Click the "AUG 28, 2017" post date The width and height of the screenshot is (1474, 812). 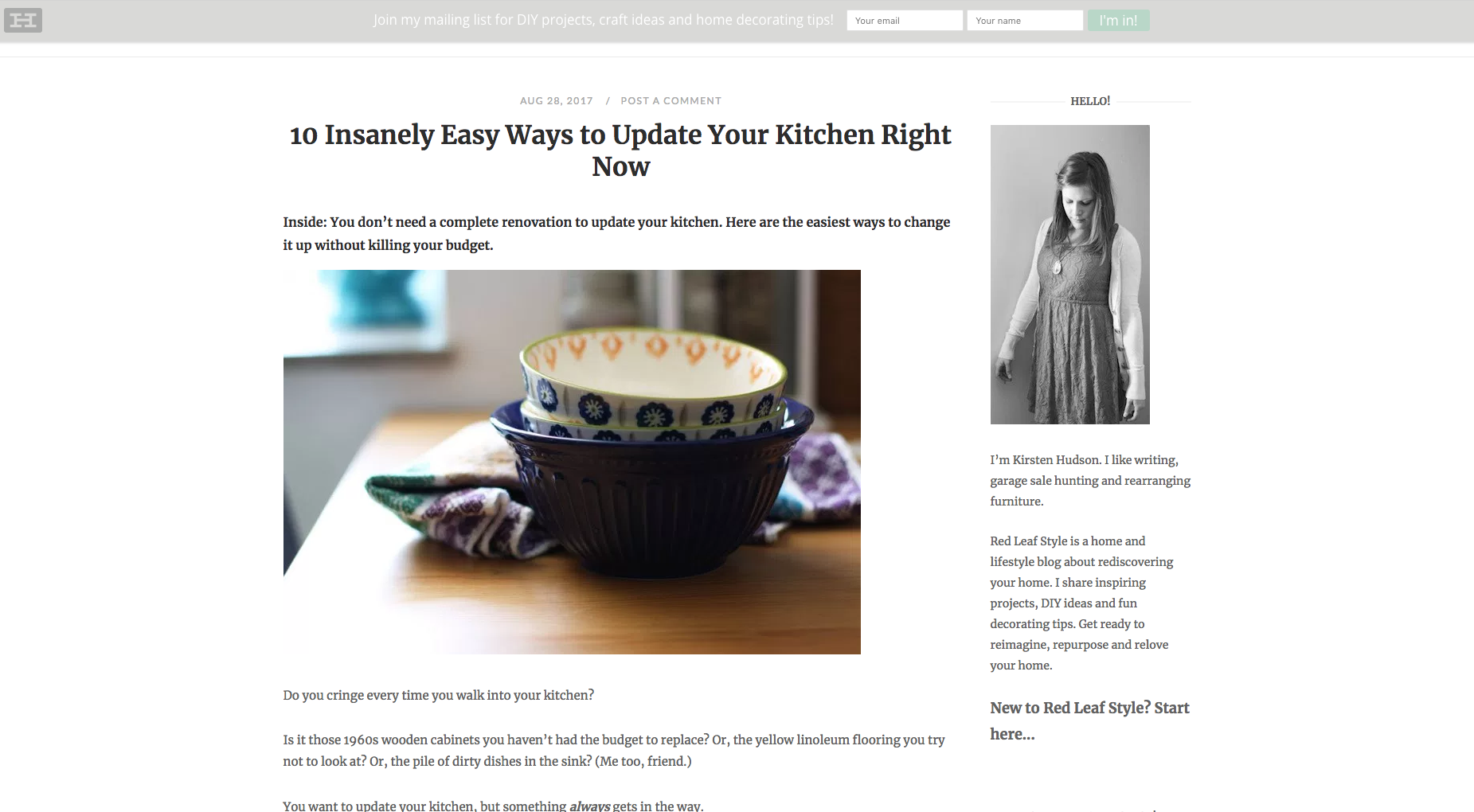click(x=557, y=100)
